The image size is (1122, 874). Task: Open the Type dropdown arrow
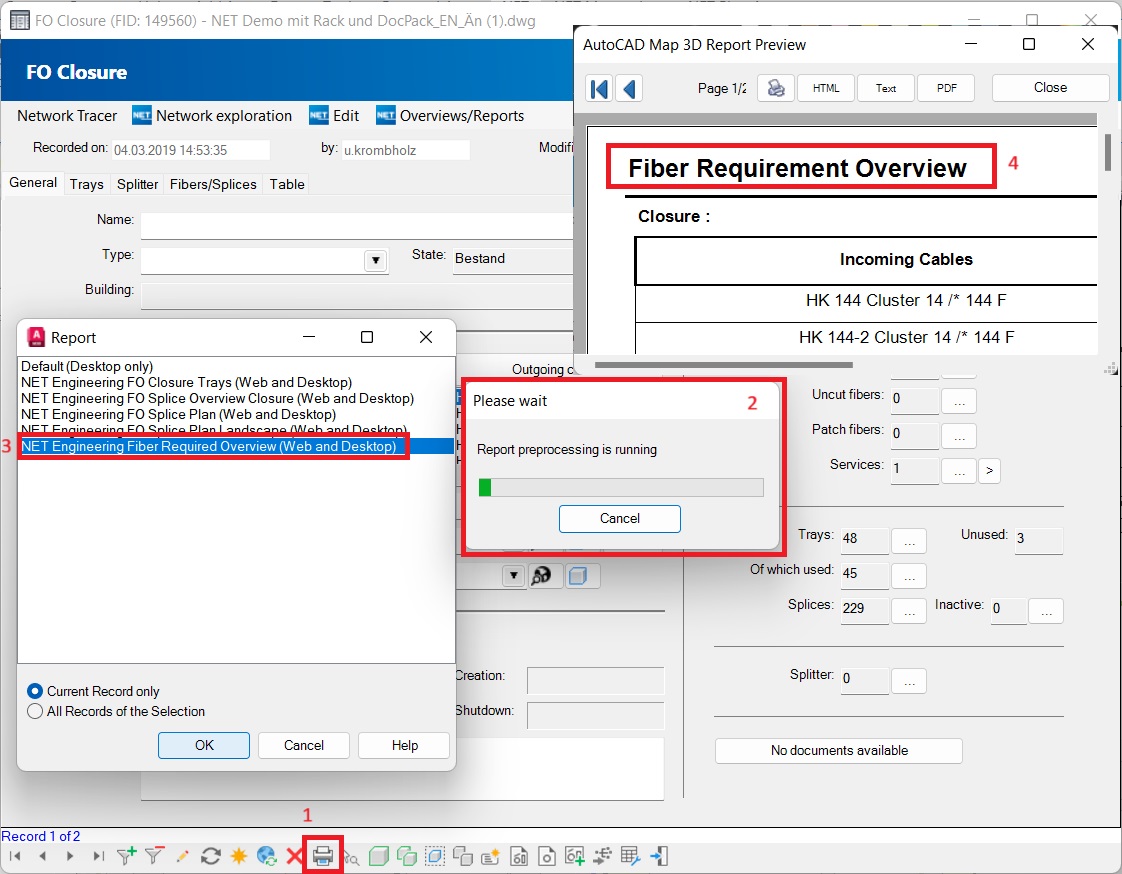click(x=376, y=261)
